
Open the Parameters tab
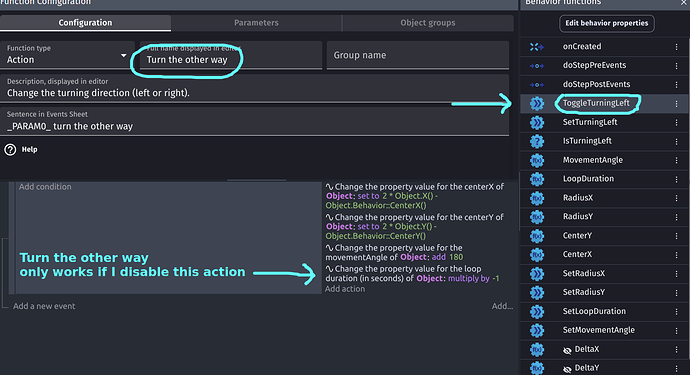coord(256,23)
